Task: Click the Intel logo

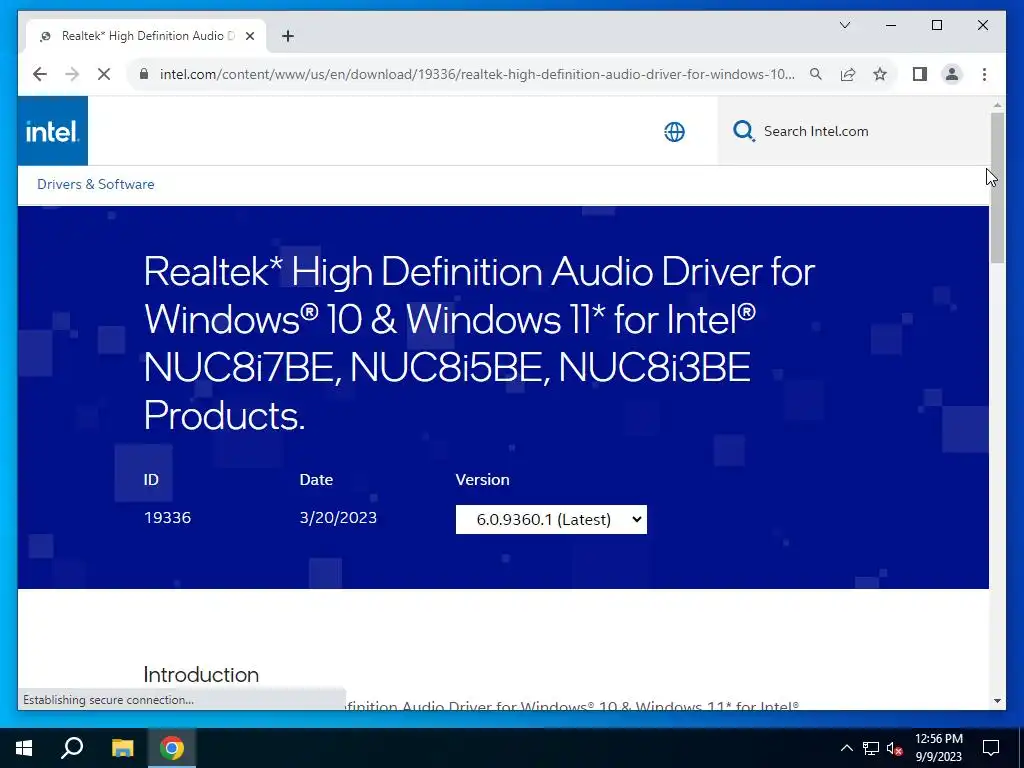Action: (x=52, y=131)
